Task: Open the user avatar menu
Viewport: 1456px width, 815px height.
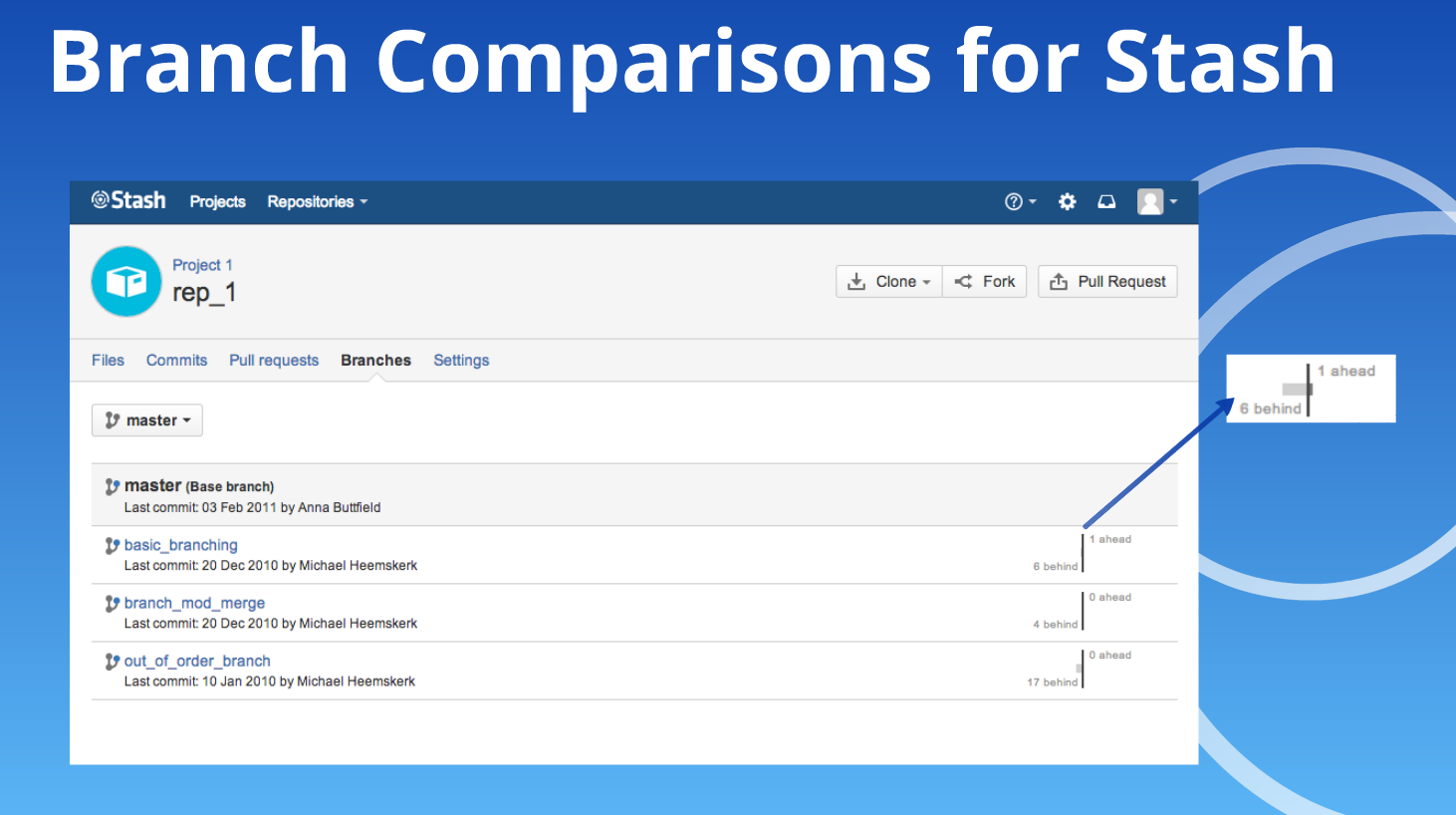Action: coord(1157,201)
